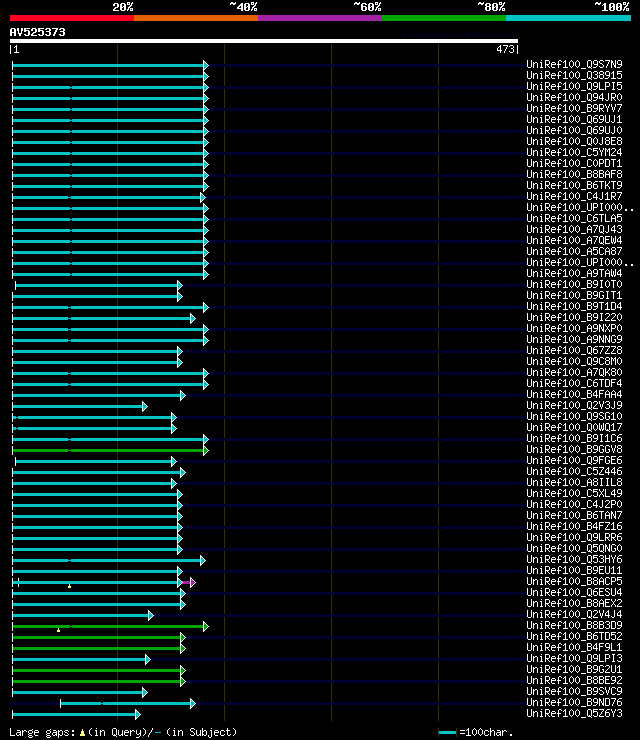Select the UniRef100_B6TAN7 name

(574, 515)
